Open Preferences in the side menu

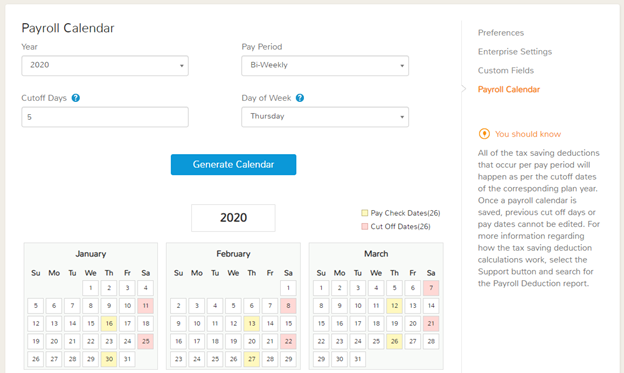click(x=501, y=33)
